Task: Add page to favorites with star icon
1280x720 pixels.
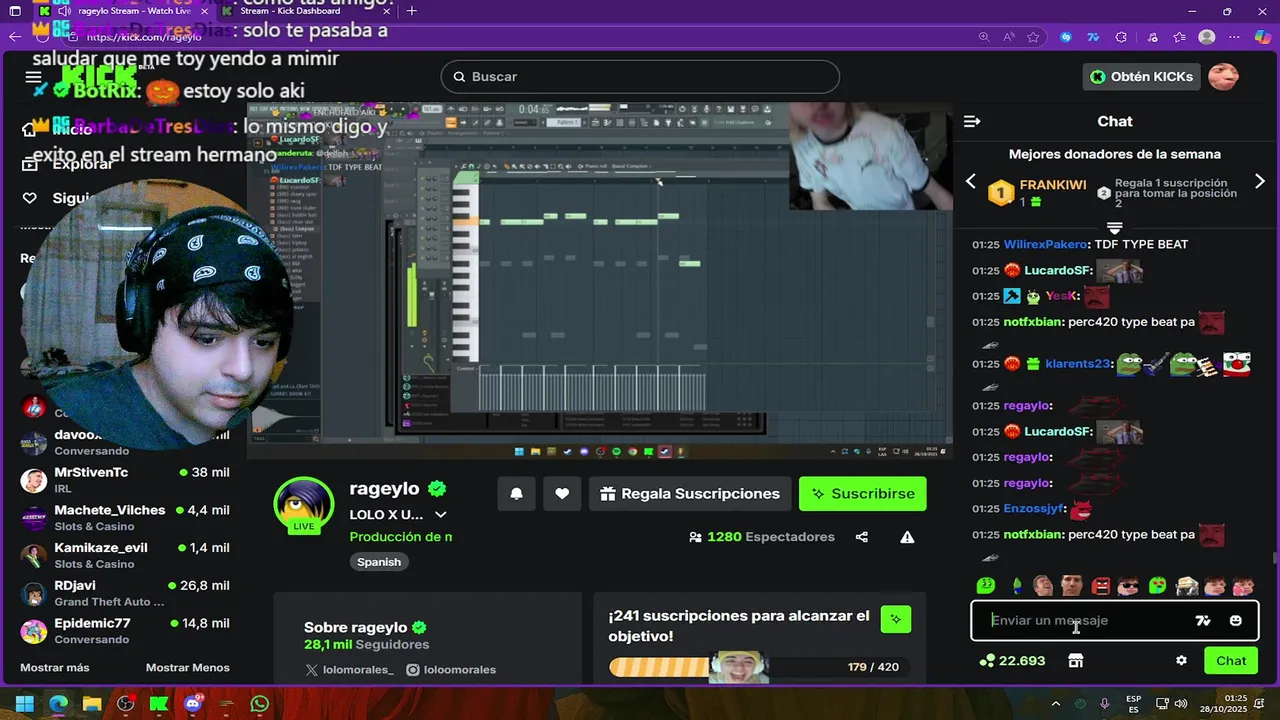Action: [1033, 37]
